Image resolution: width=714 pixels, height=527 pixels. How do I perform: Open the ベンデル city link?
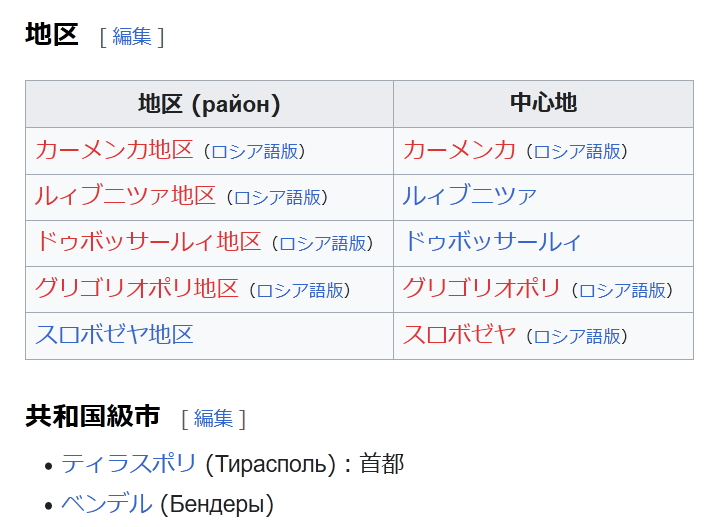coord(106,504)
